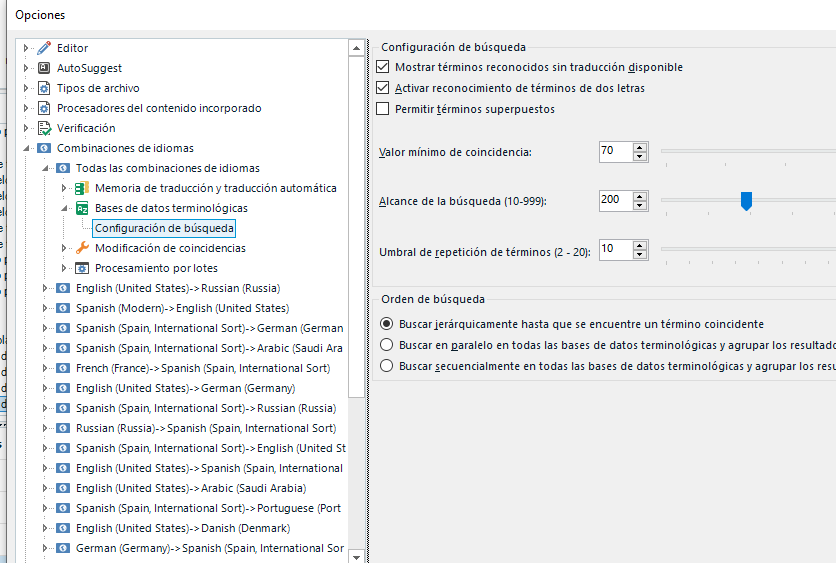Screen dimensions: 836x563
Task: Click the Umbral de repetición slider track
Action: pyautogui.click(x=749, y=249)
